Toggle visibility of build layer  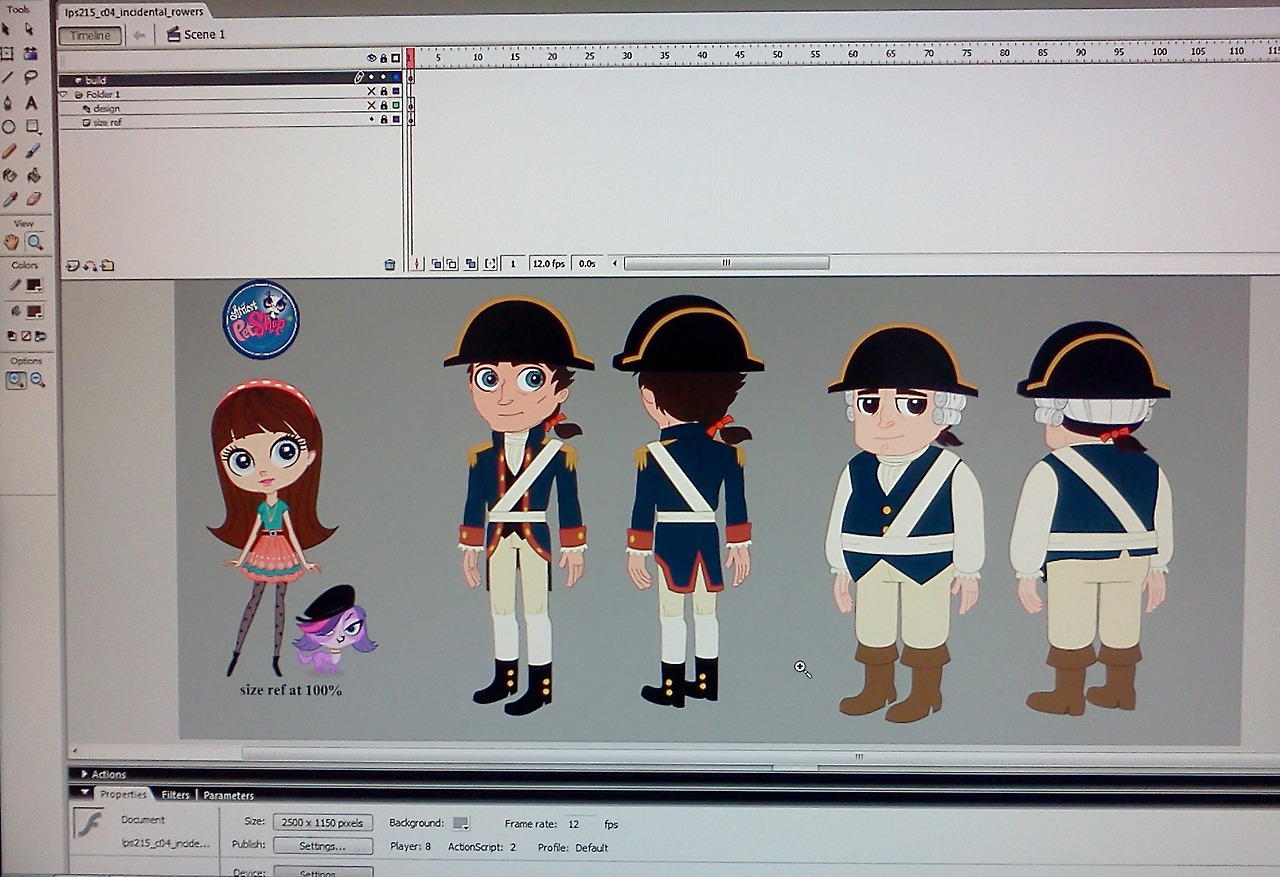(x=371, y=77)
